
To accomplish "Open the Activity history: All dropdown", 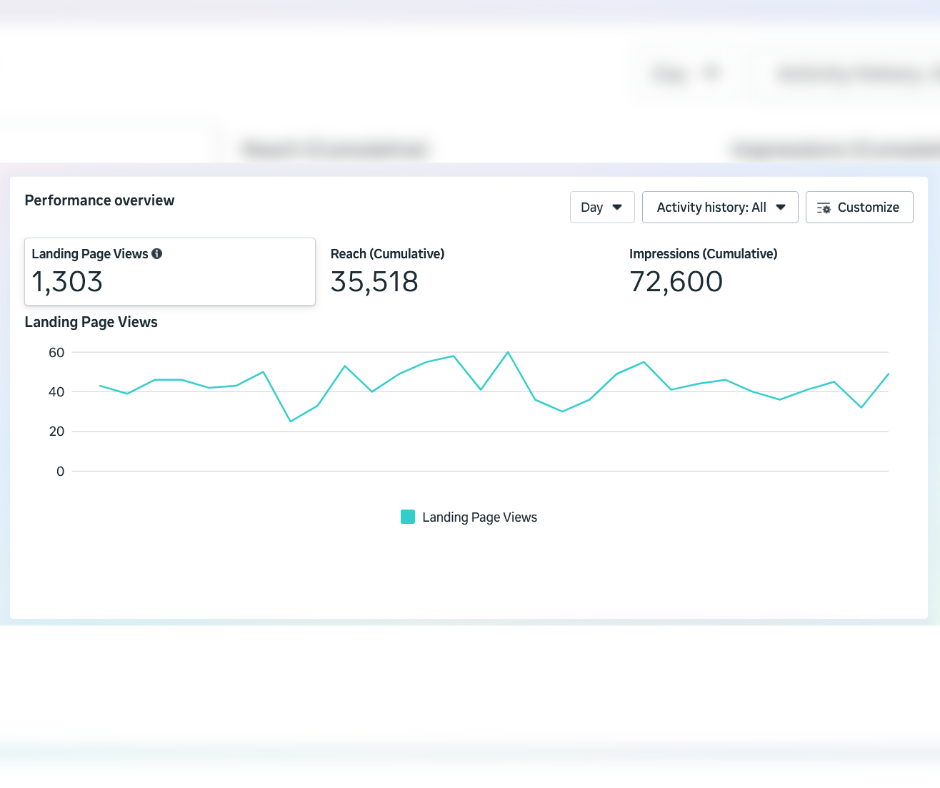I will (720, 207).
